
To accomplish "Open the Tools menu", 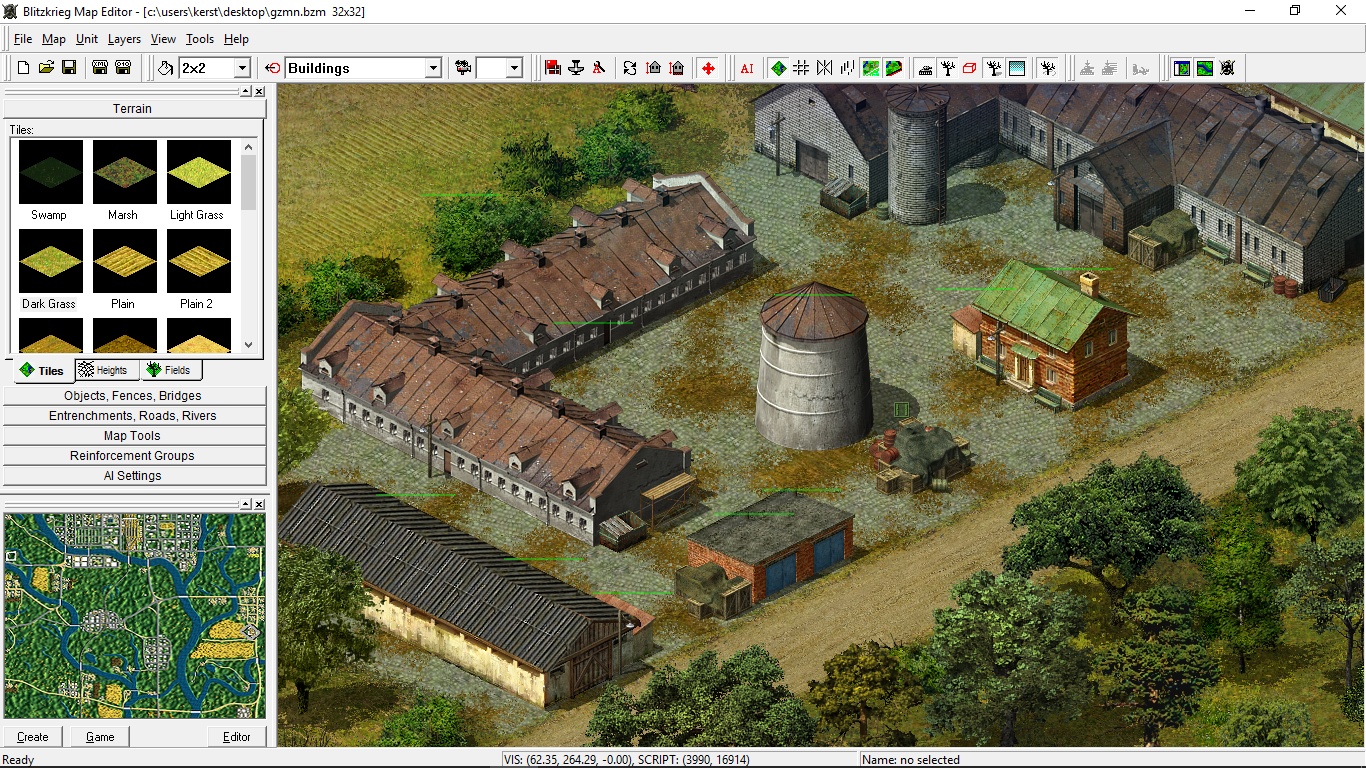I will (200, 39).
